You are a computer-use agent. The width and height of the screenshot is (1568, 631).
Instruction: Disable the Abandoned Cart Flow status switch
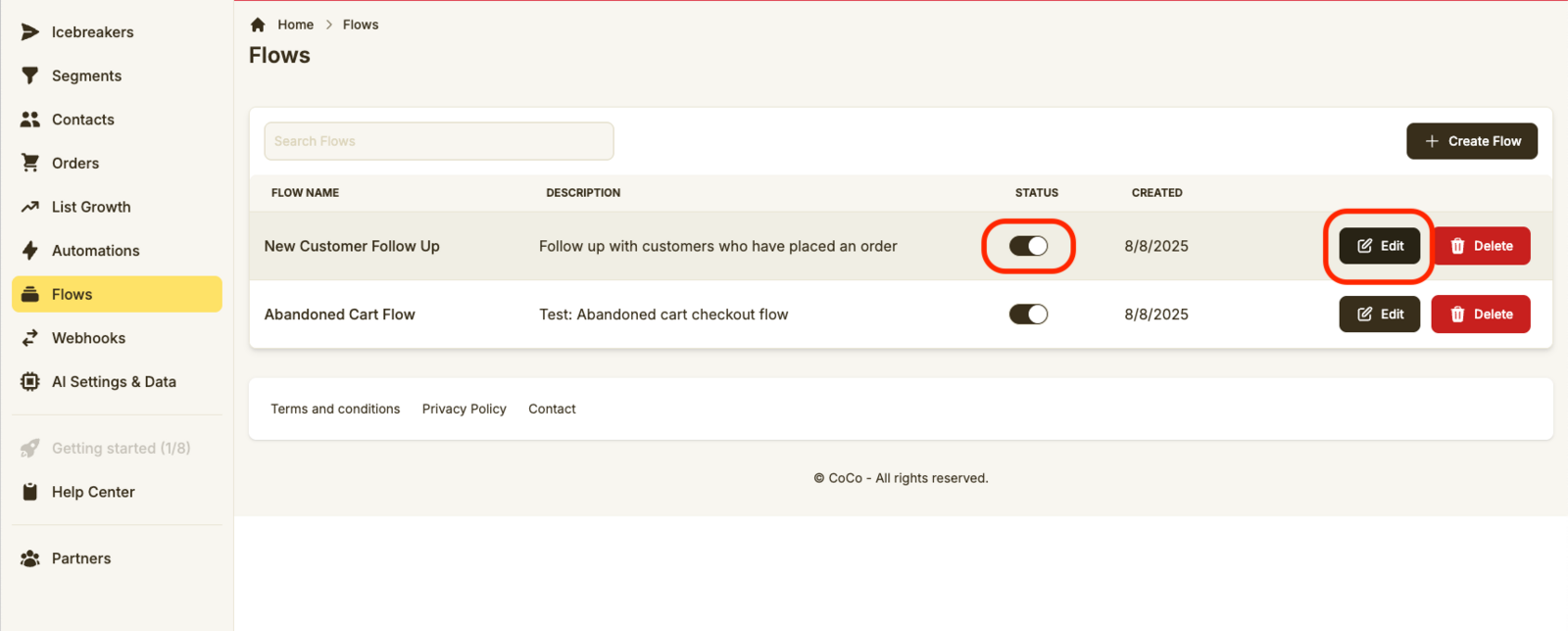tap(1028, 315)
